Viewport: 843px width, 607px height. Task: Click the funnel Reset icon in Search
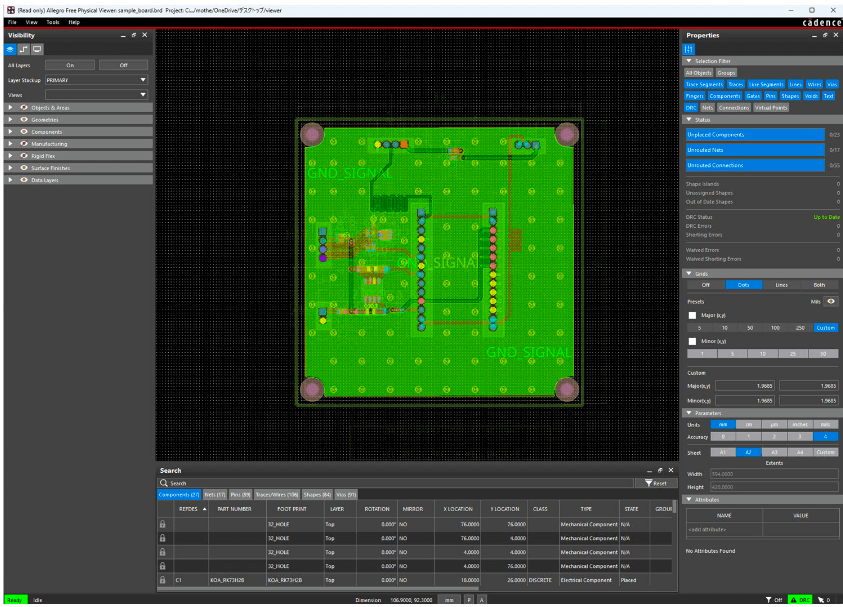click(x=649, y=483)
